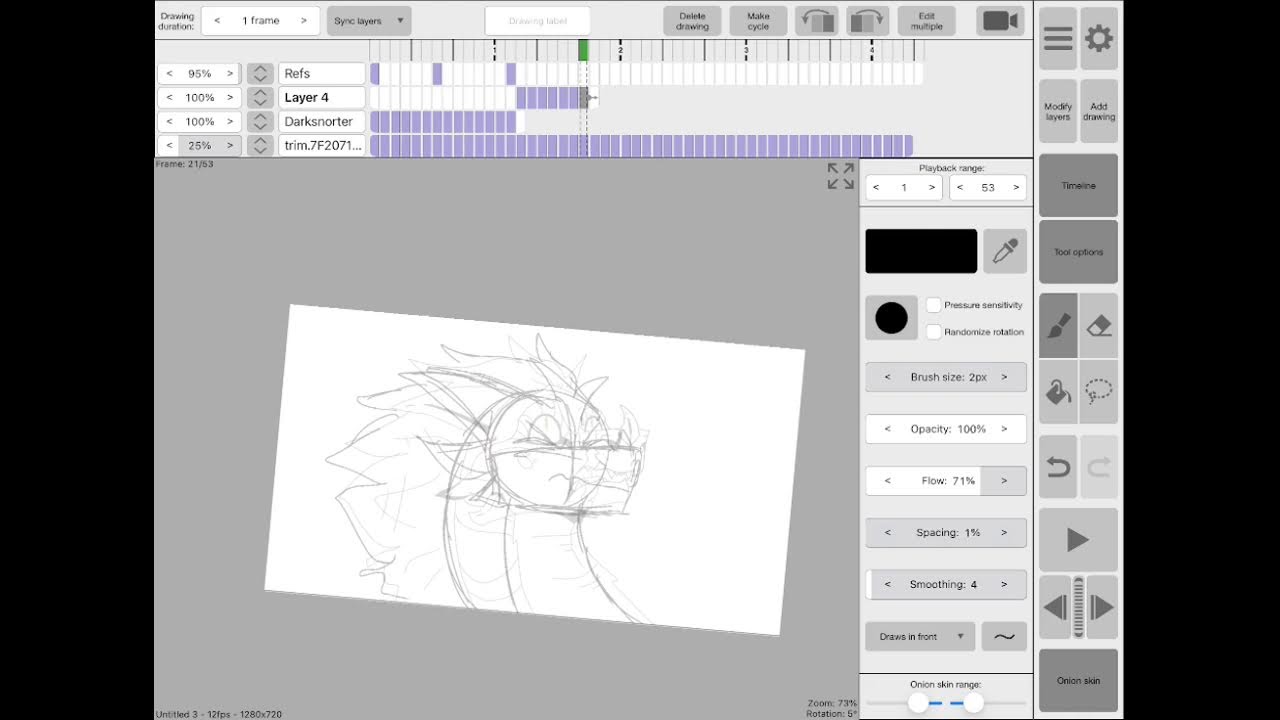This screenshot has height=720, width=1280.
Task: Reorder the Refs layer with up-down arrows
Action: click(x=260, y=73)
